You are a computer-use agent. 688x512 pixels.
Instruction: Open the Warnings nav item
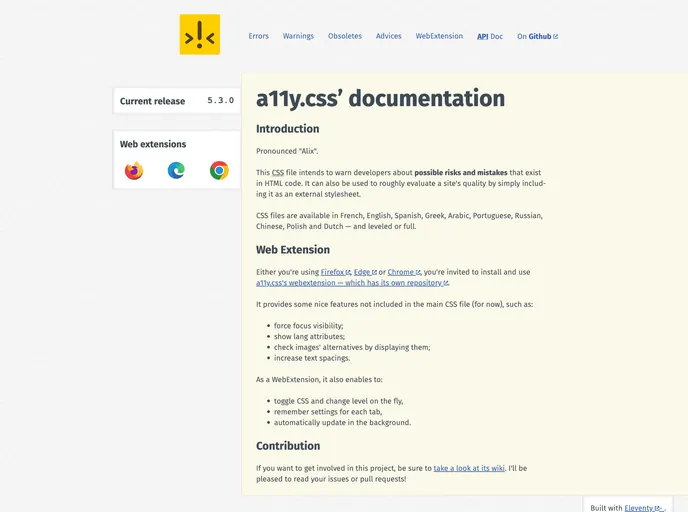coord(298,36)
